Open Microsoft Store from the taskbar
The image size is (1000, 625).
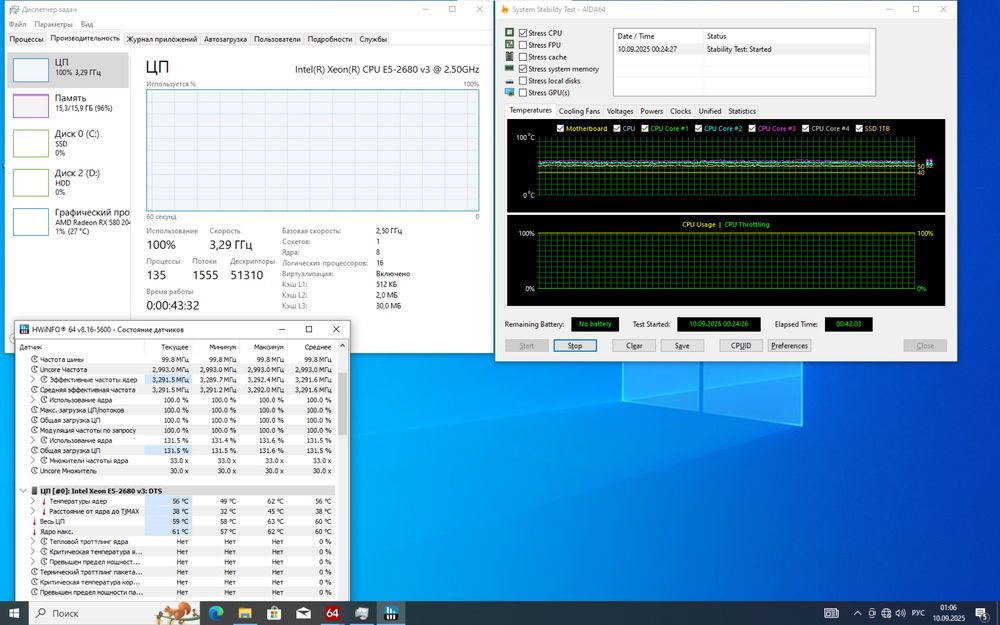(x=274, y=613)
